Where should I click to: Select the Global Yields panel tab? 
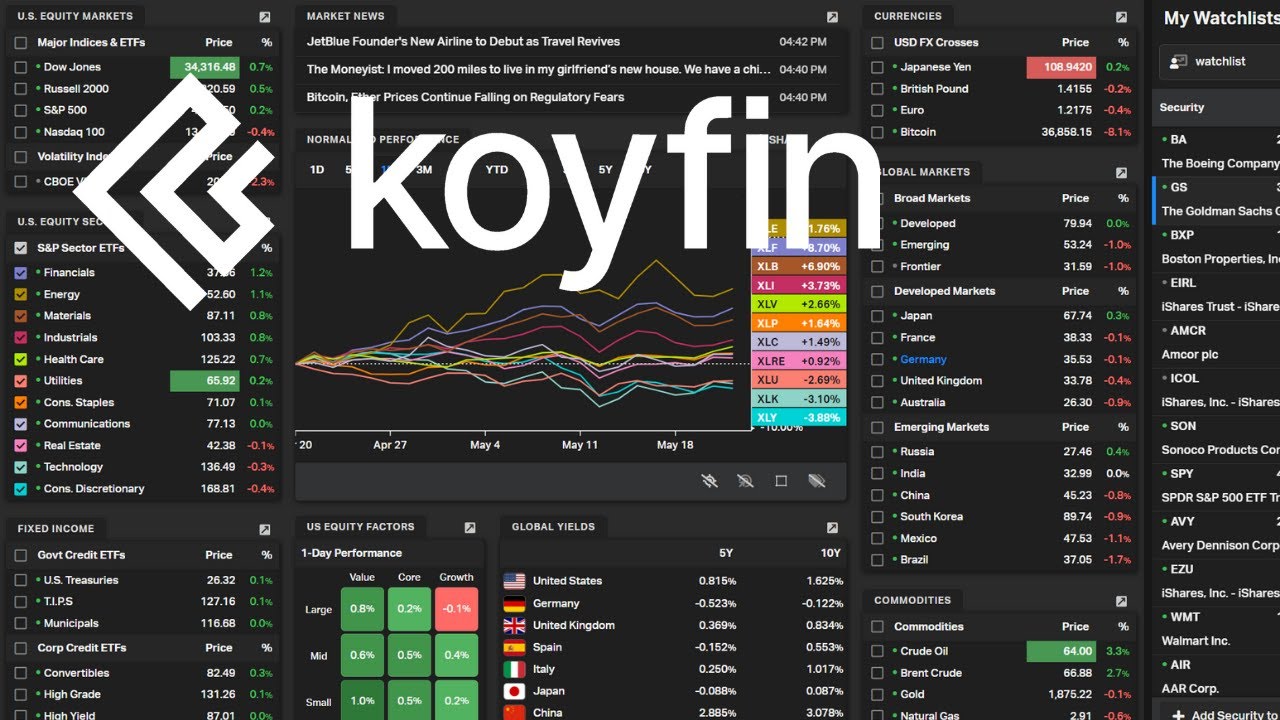pyautogui.click(x=553, y=527)
